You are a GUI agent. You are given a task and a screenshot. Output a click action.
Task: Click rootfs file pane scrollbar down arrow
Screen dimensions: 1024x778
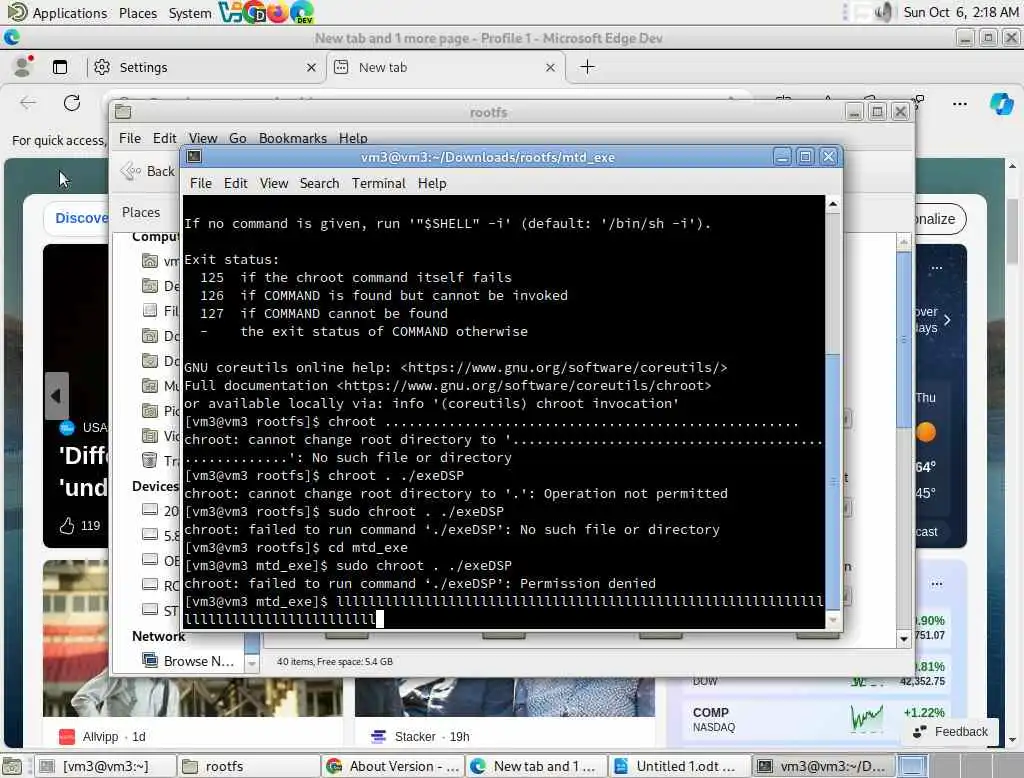coord(904,639)
